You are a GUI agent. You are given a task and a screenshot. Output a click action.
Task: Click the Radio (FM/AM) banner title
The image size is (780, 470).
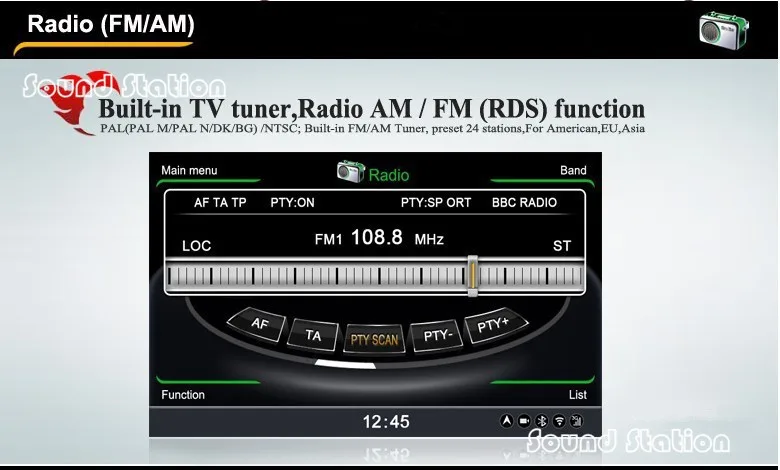click(111, 24)
